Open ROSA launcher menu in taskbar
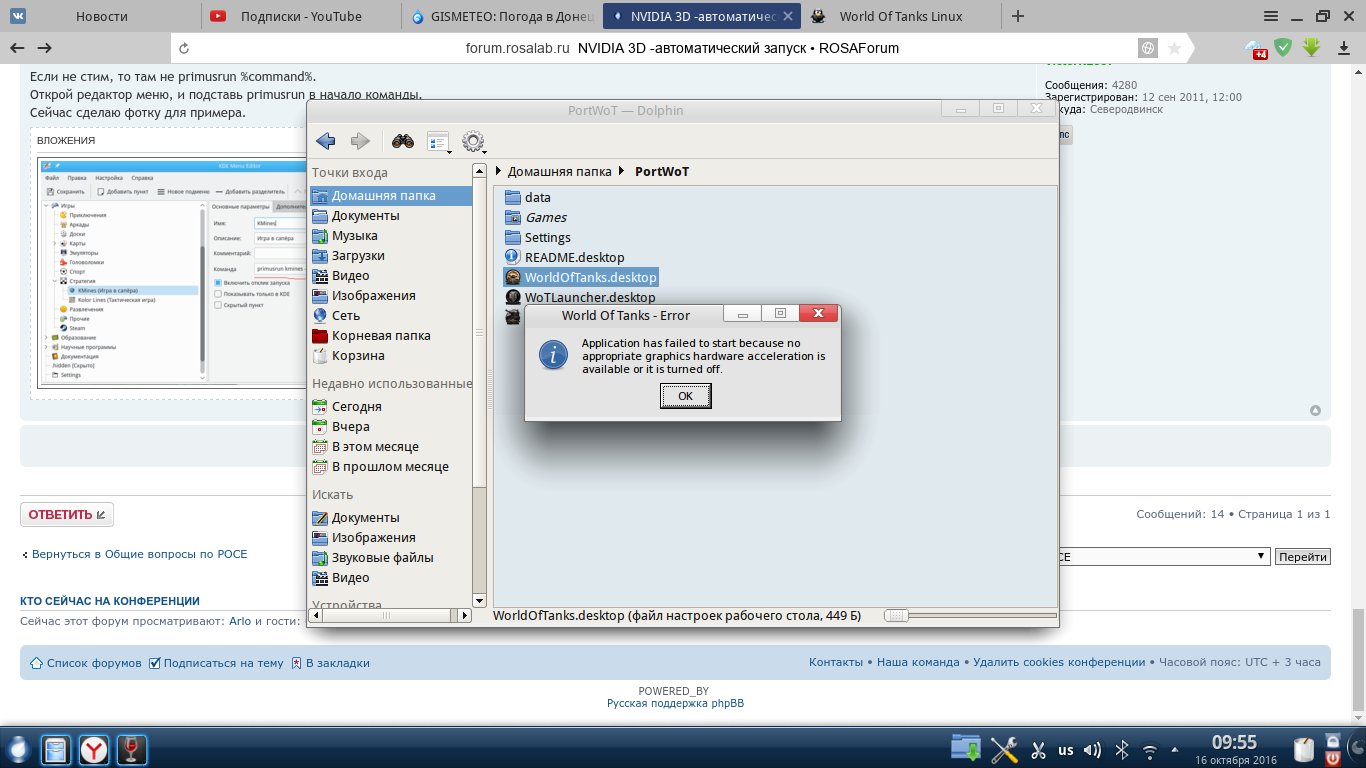This screenshot has width=1366, height=768. (18, 749)
